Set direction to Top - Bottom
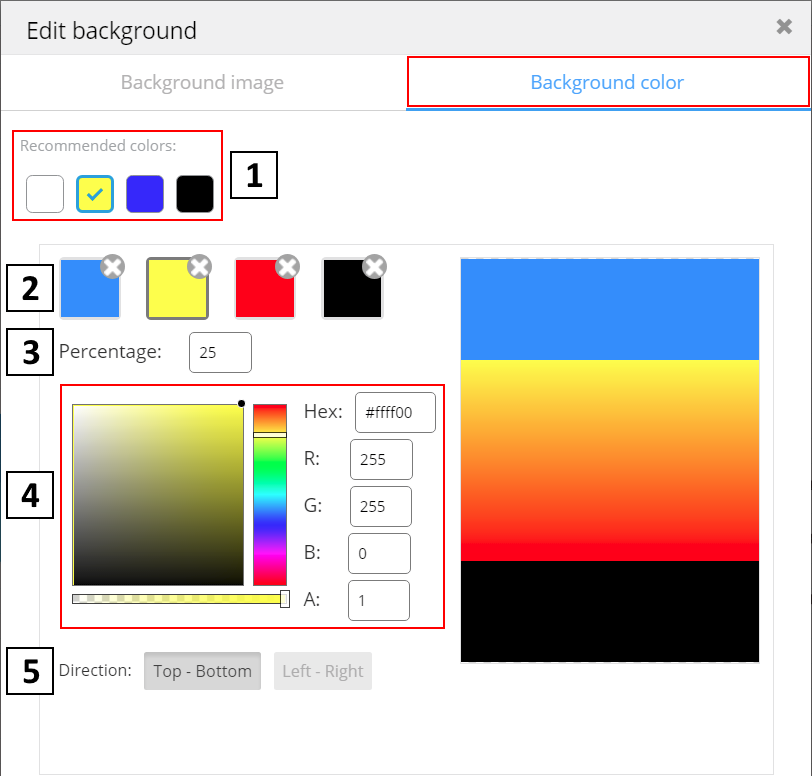Viewport: 812px width, 776px height. pyautogui.click(x=203, y=671)
